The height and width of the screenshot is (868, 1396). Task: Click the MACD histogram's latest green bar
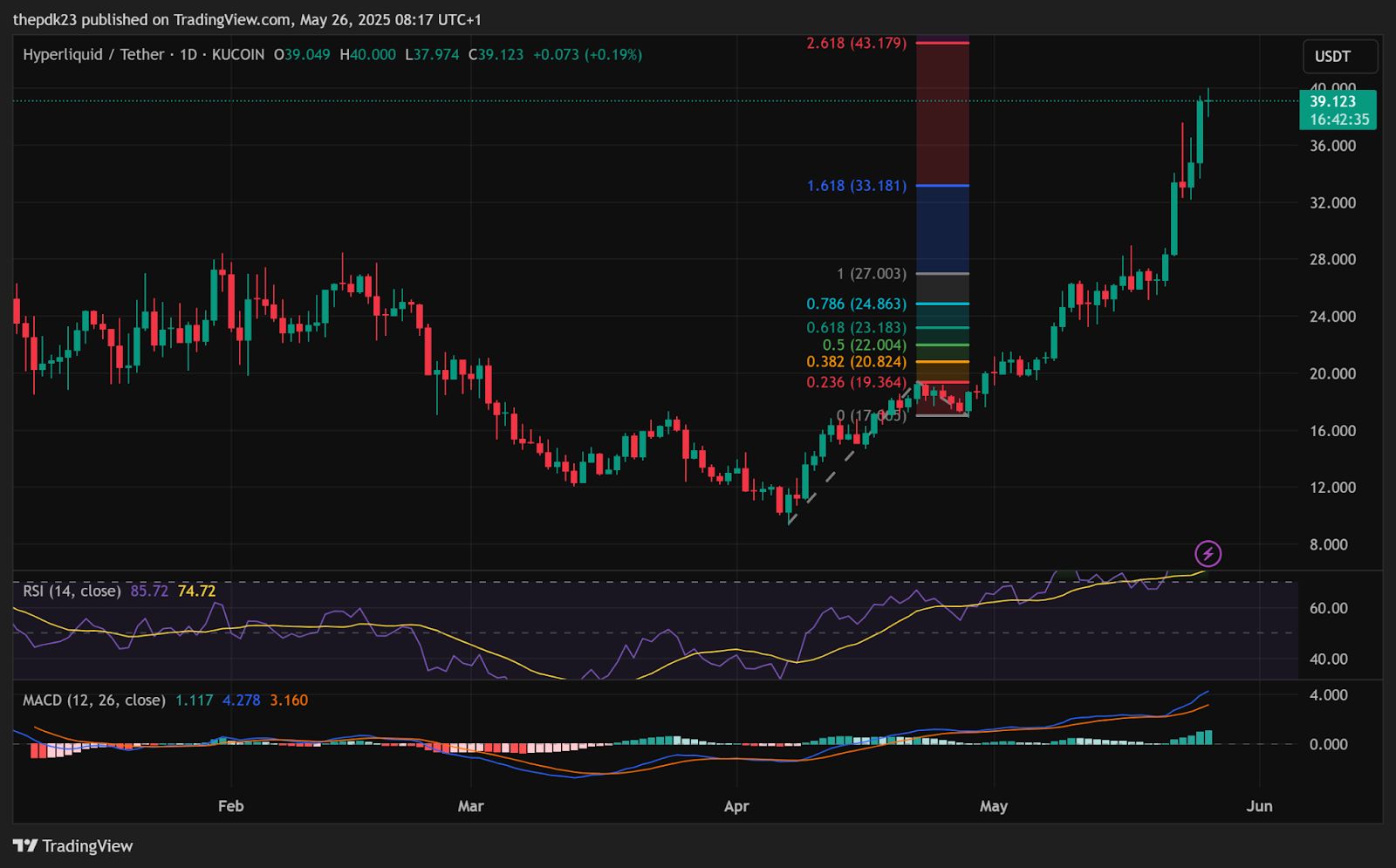(x=1207, y=737)
